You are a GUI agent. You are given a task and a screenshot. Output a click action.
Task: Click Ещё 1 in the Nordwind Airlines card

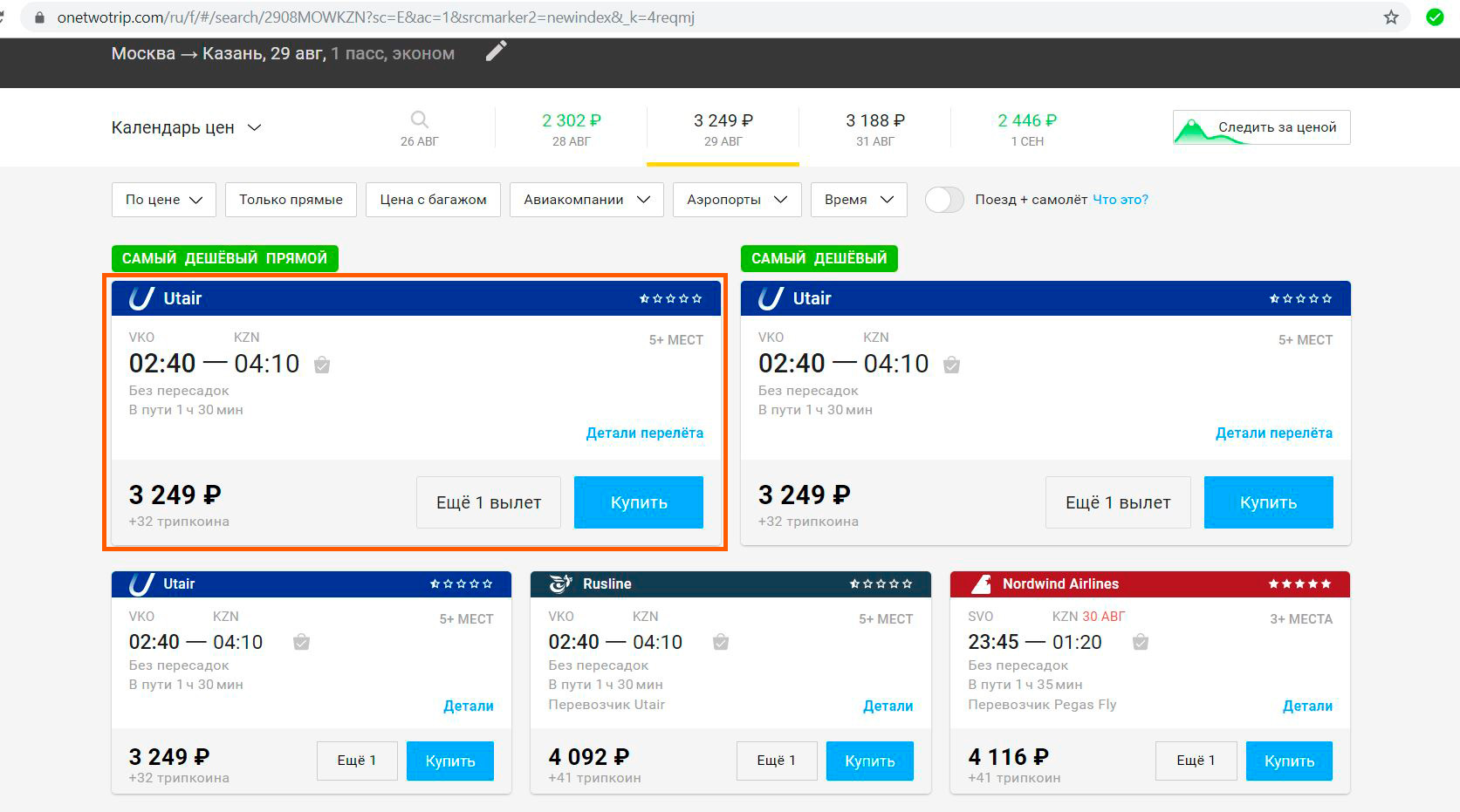(1196, 761)
